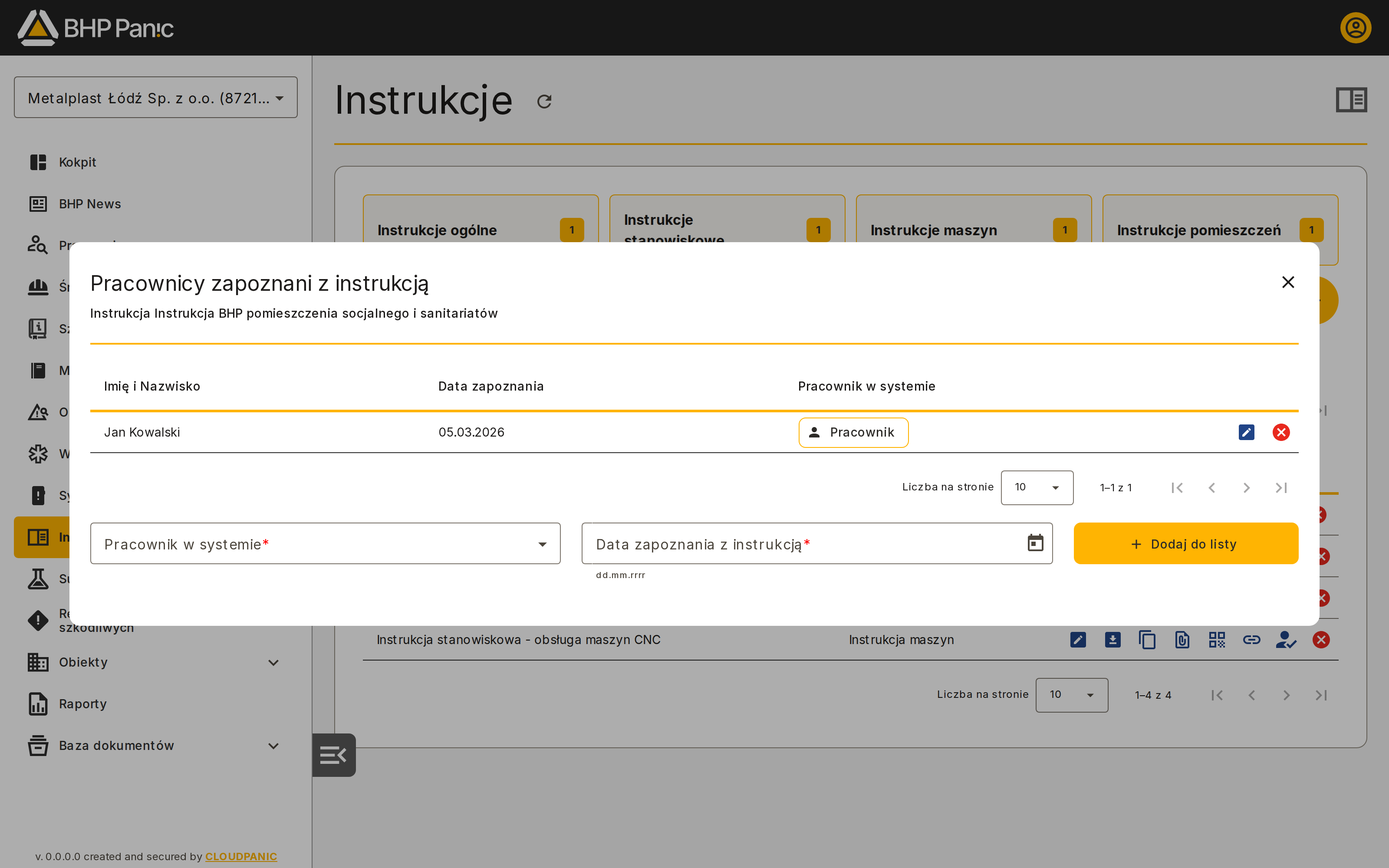Copy link for obsługa maszyn CNC instruction
Viewport: 1389px width, 868px height.
click(x=1251, y=640)
